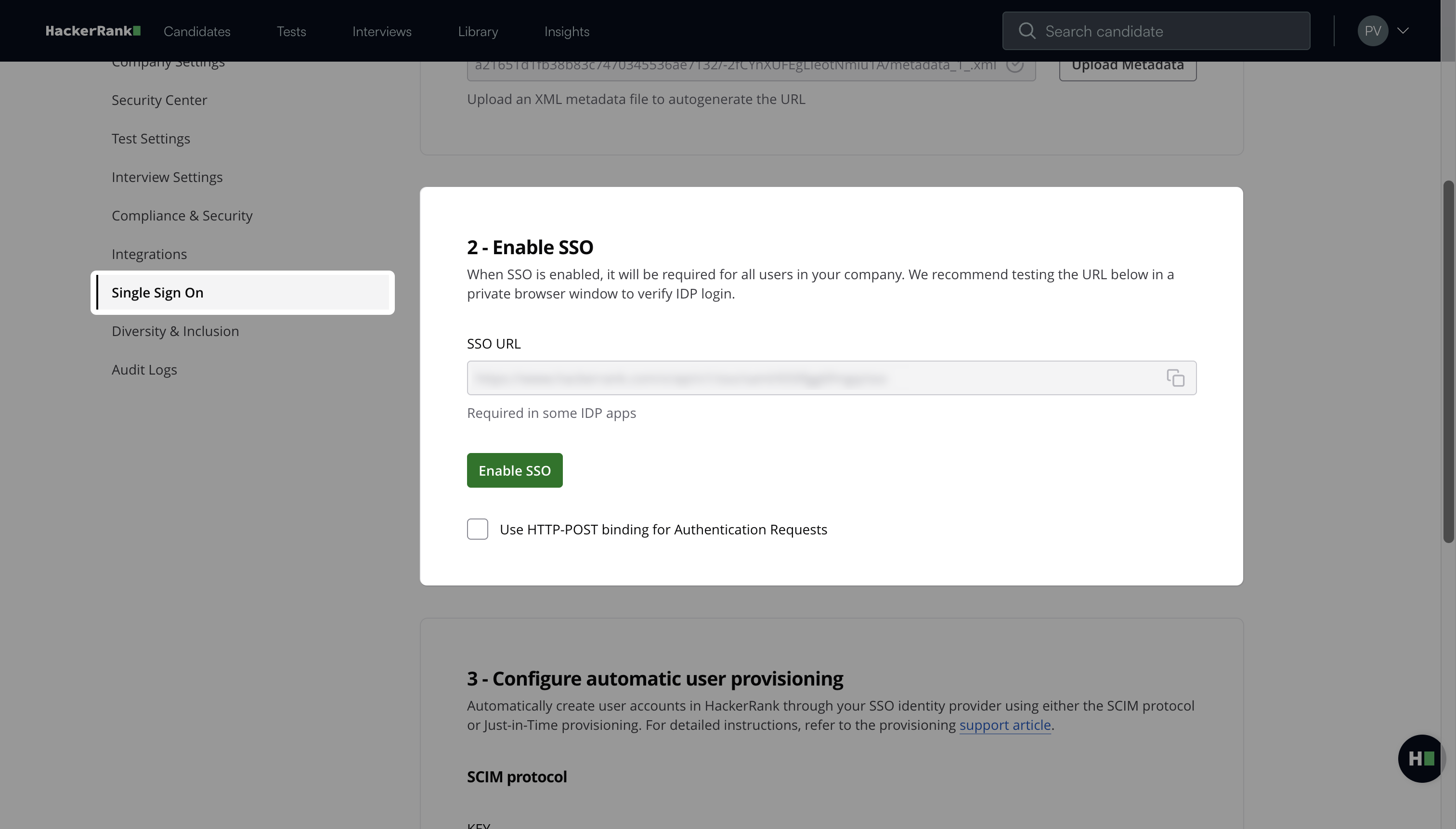
Task: Click the Upload Metadata button
Action: tap(1127, 69)
